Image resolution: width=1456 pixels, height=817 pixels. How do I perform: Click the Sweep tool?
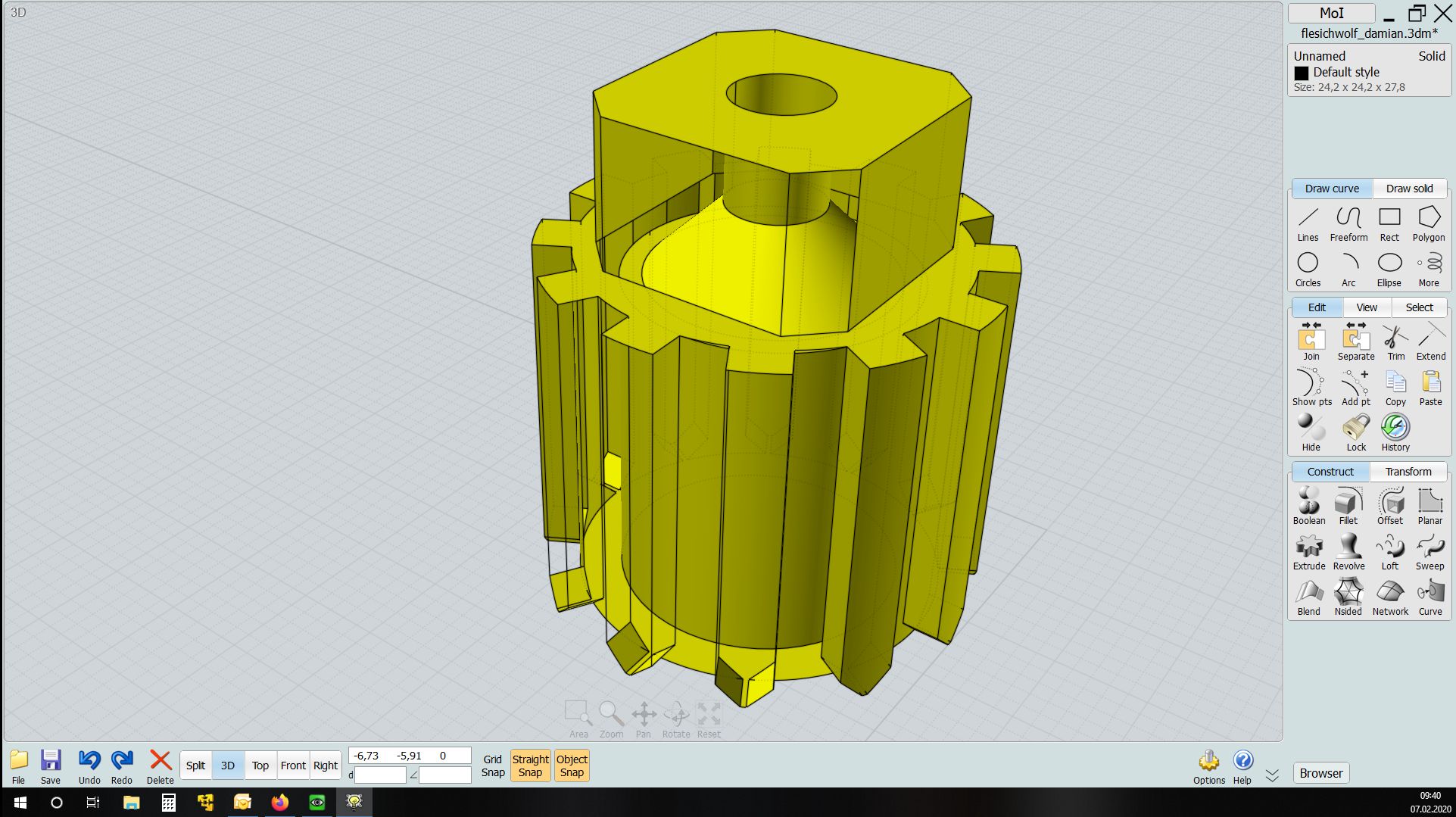tap(1429, 552)
